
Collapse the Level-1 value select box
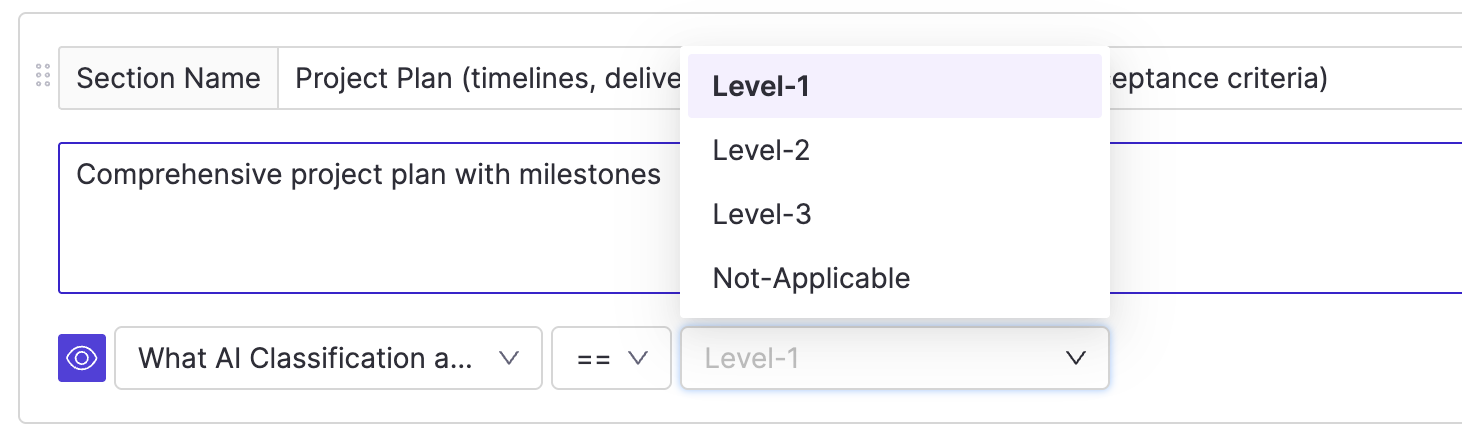(x=894, y=358)
